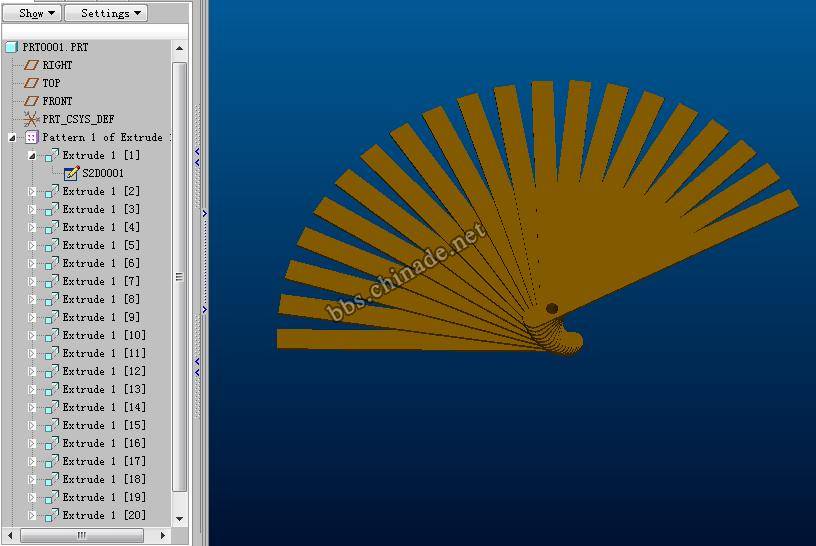Select the RIGHT datum plane icon
The image size is (816, 546).
click(x=31, y=65)
